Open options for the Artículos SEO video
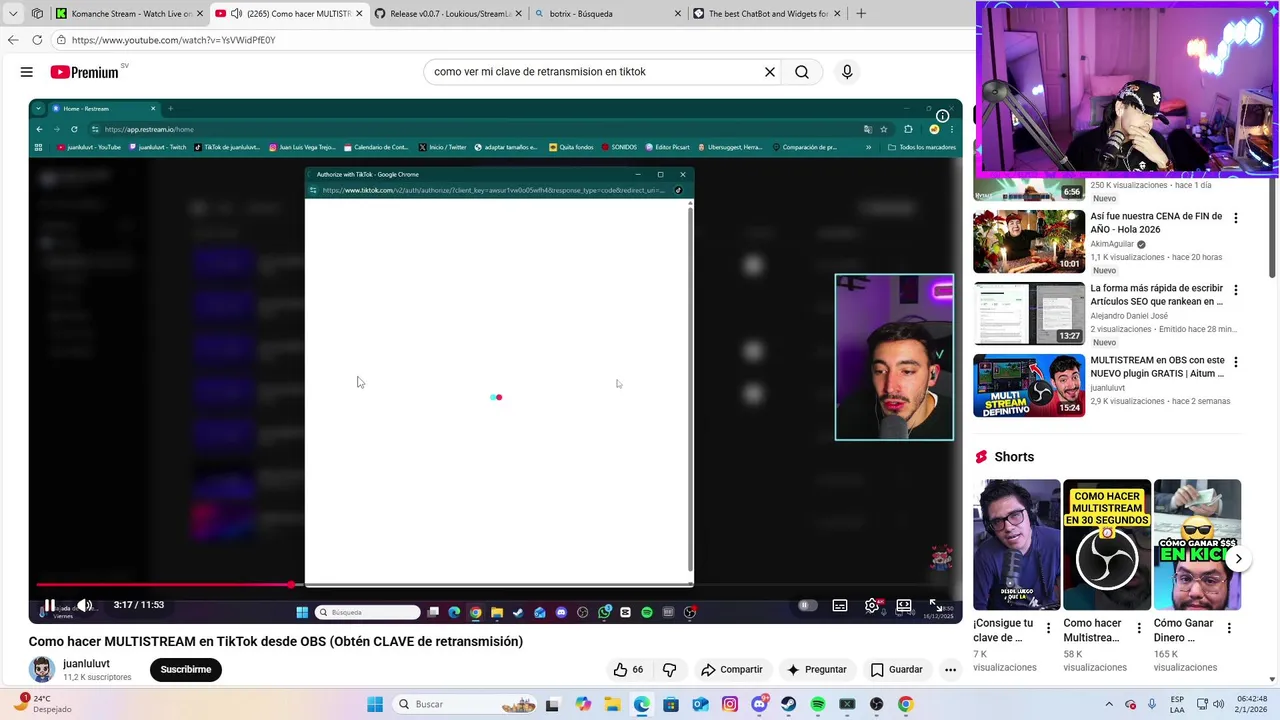The width and height of the screenshot is (1280, 720). coord(1236,290)
